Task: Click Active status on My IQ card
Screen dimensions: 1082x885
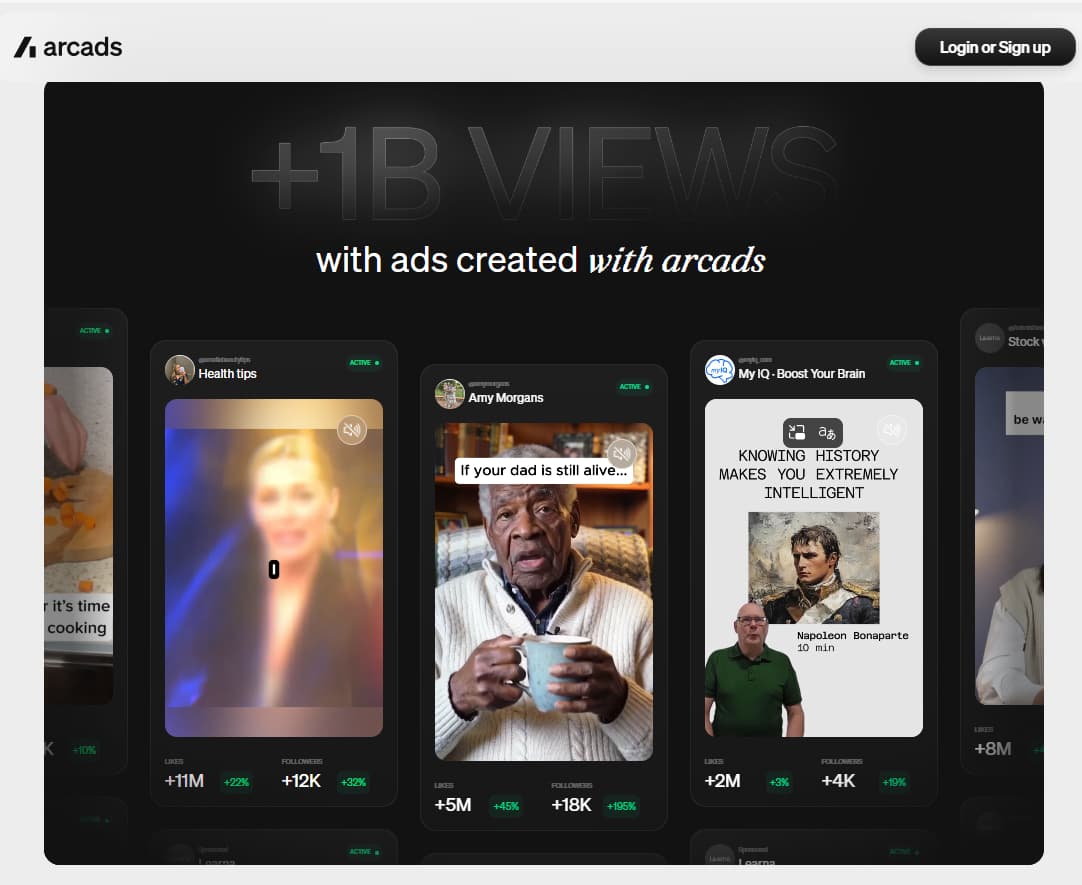Action: [x=904, y=362]
